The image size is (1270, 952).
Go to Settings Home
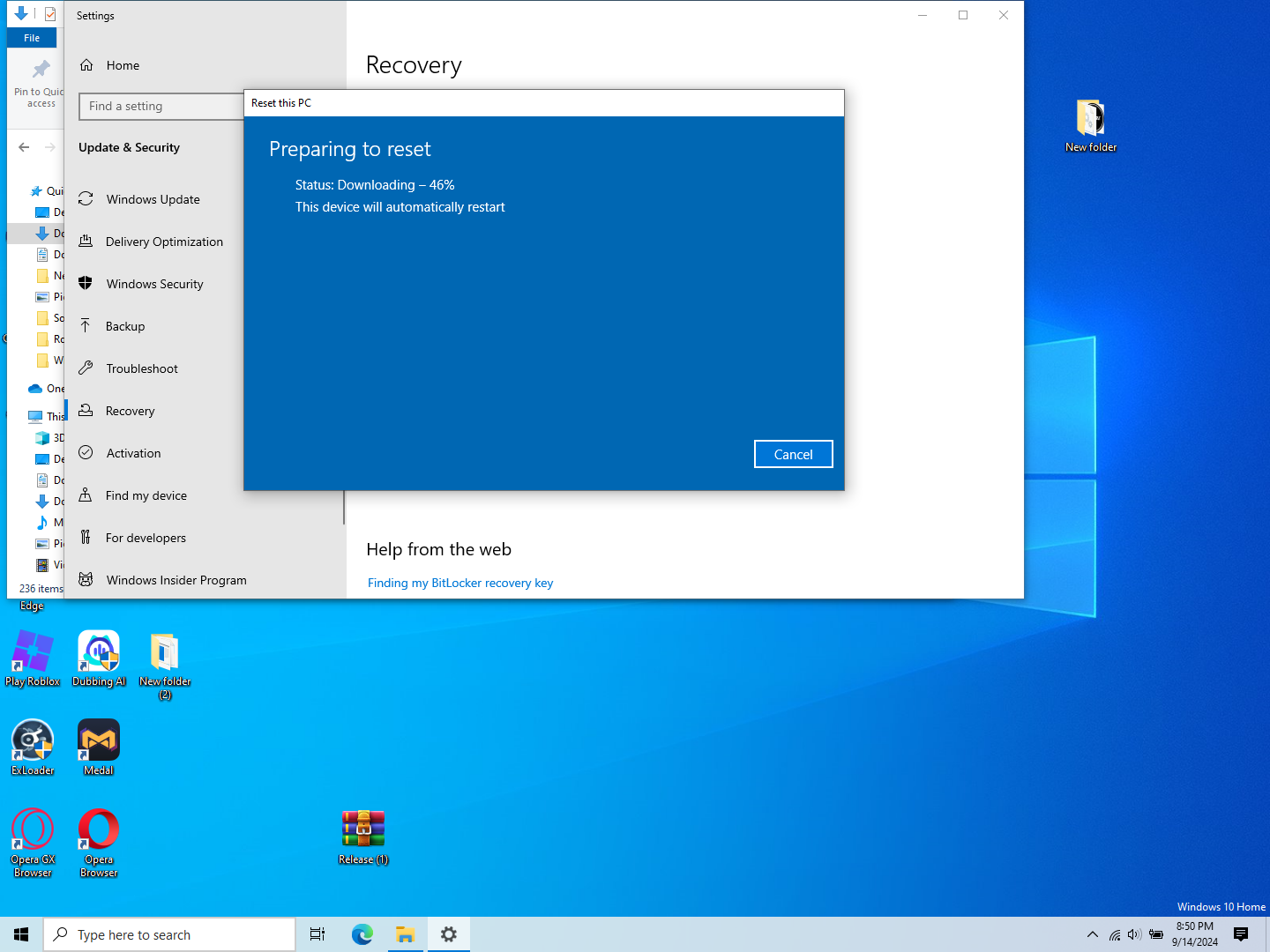click(123, 65)
